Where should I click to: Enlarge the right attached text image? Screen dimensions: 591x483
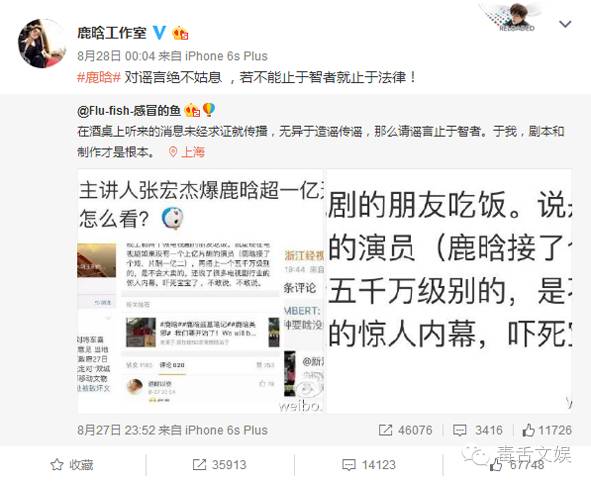[449, 291]
